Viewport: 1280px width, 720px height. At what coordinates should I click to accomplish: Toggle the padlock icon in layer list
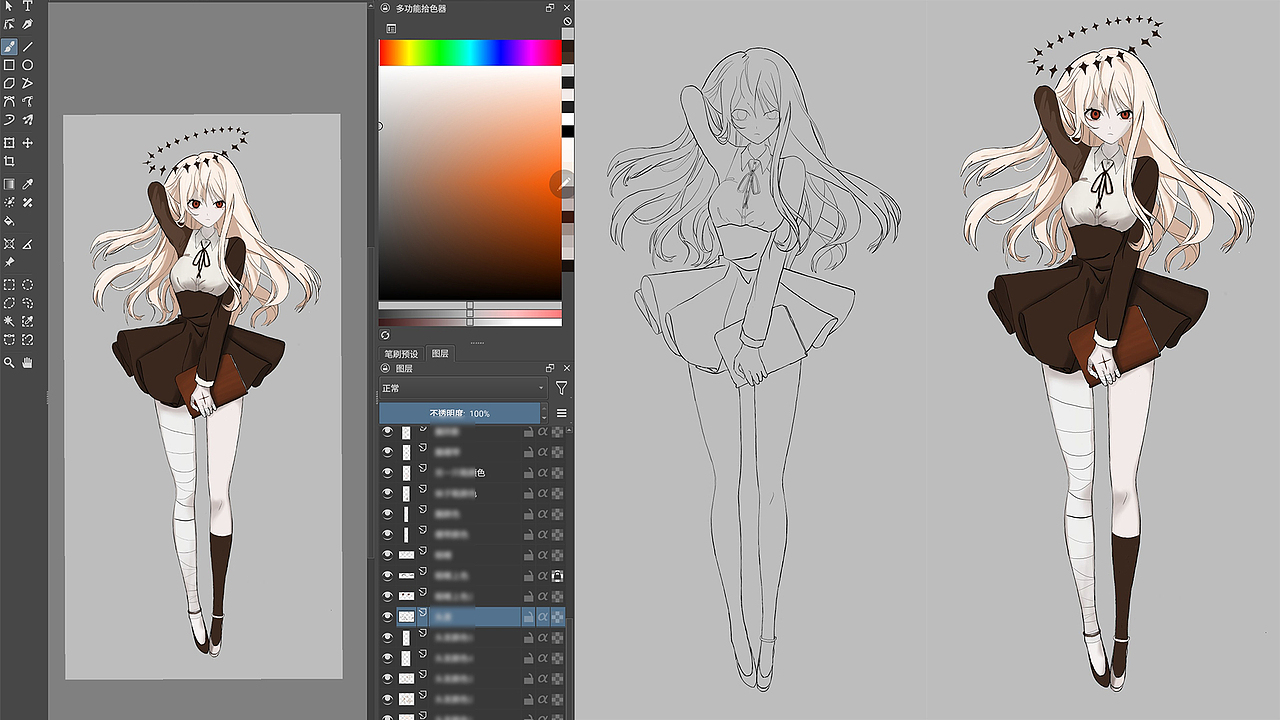point(557,576)
